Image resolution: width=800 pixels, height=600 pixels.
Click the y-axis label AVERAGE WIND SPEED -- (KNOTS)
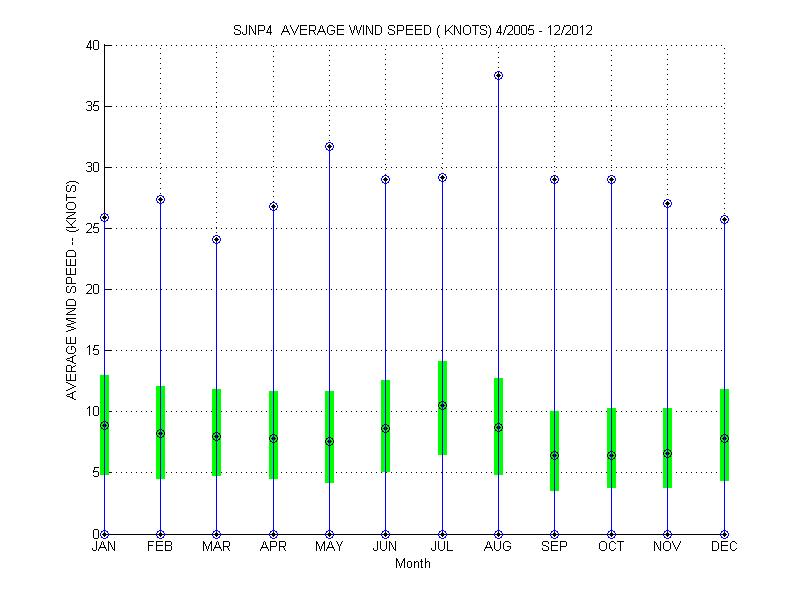click(x=71, y=290)
